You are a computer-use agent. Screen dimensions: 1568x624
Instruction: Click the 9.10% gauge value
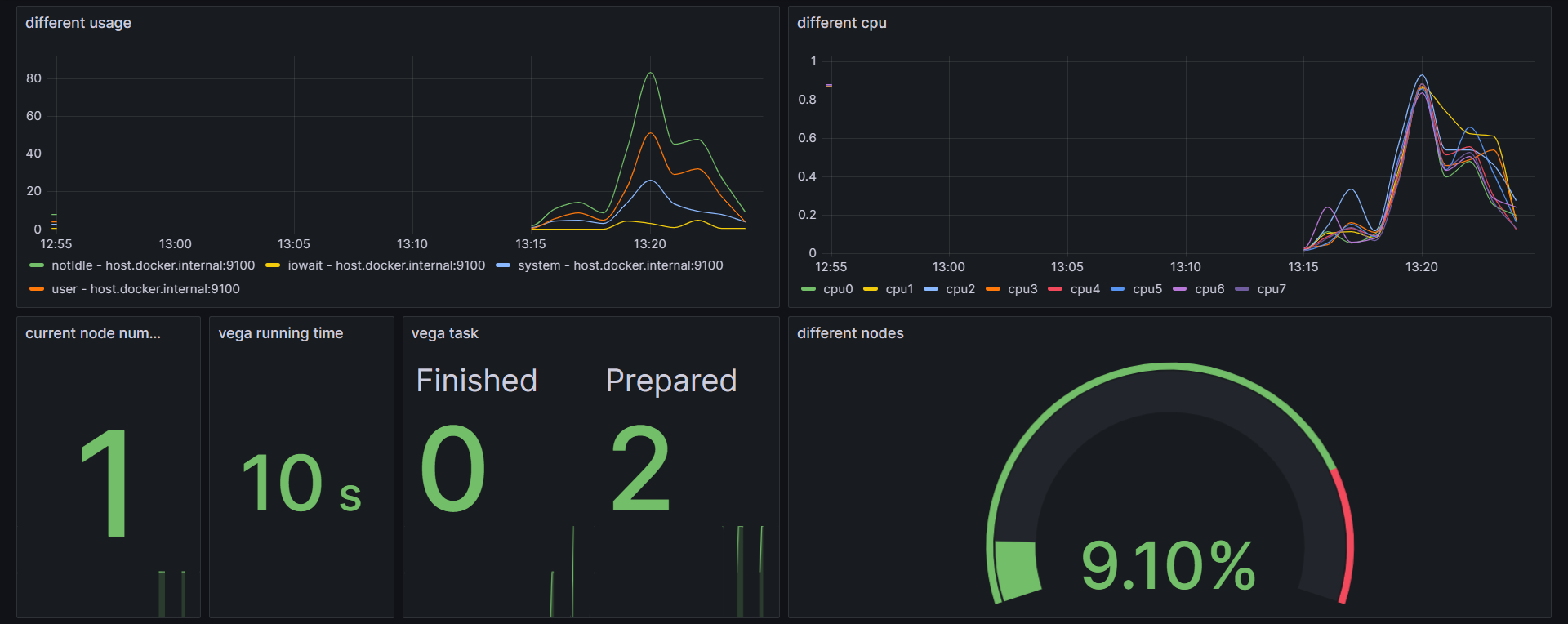coord(1169,565)
